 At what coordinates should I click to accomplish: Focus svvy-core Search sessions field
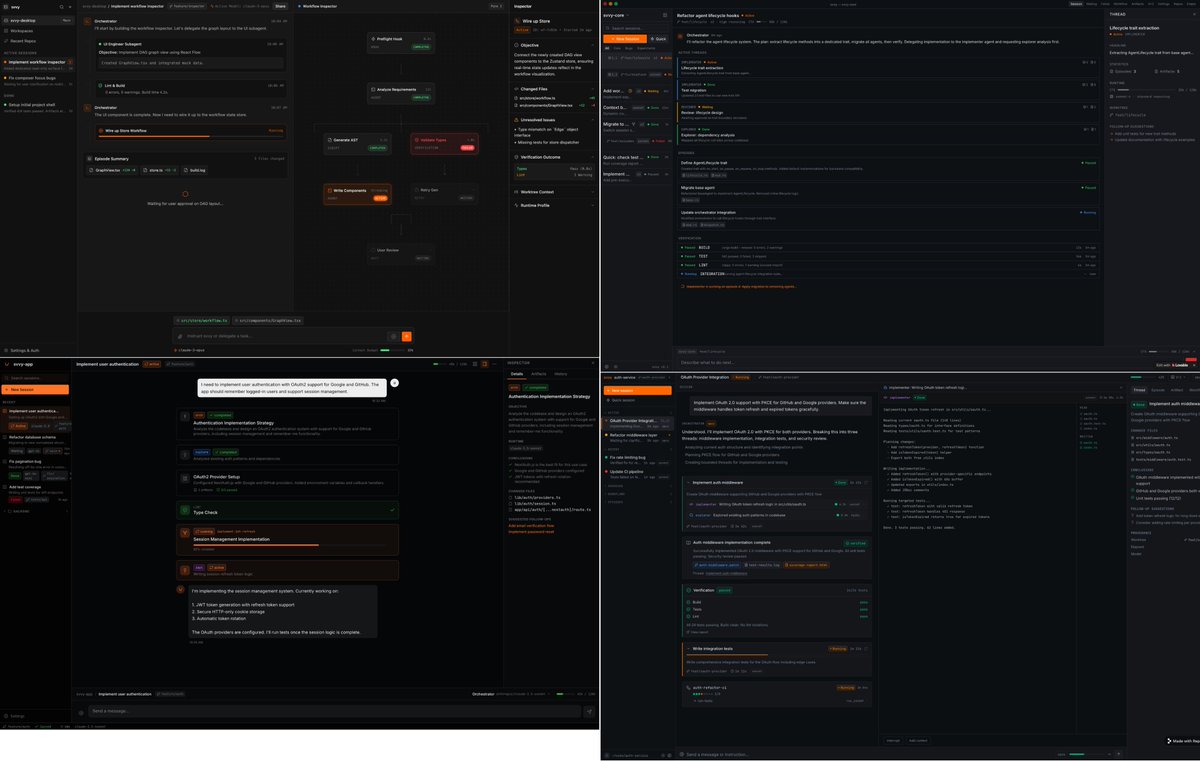[x=635, y=28]
